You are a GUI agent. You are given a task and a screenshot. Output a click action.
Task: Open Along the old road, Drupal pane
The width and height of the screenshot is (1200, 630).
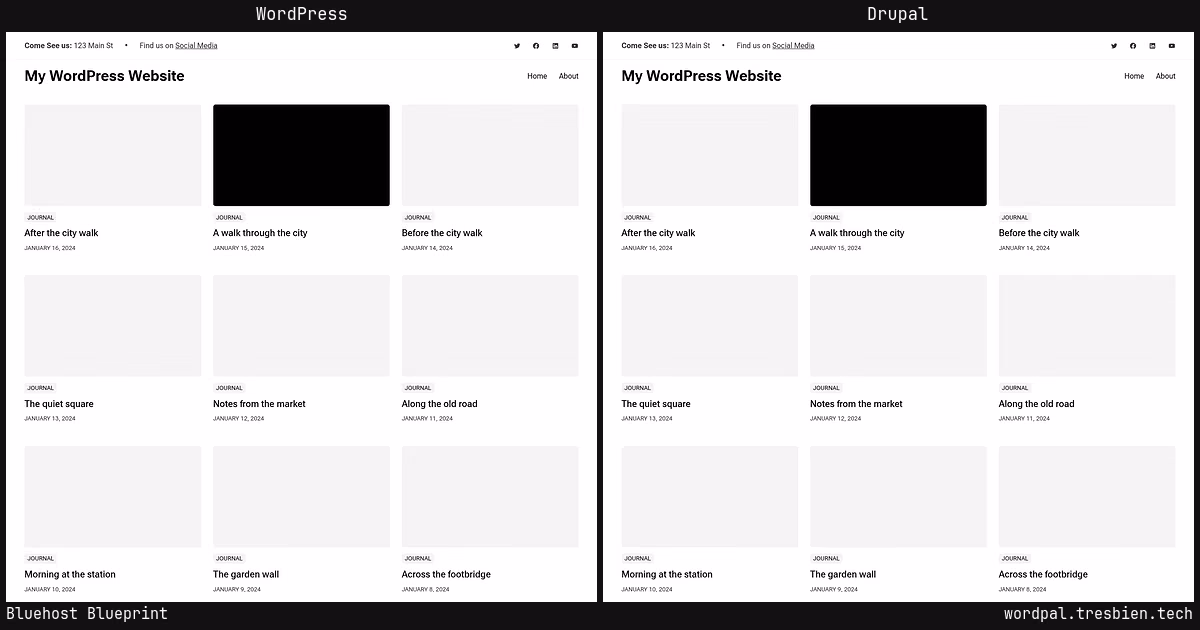point(1036,404)
